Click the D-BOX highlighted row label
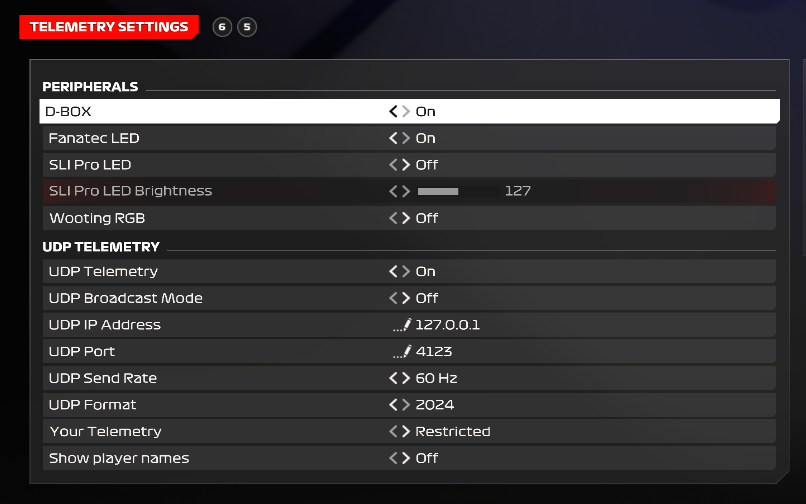 pyautogui.click(x=68, y=112)
